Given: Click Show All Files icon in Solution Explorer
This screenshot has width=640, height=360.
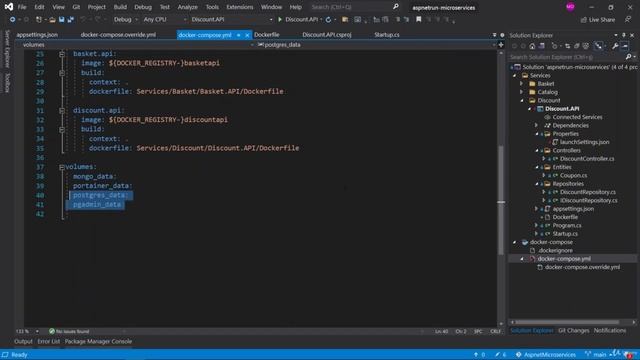Looking at the screenshot, I should pos(586,46).
